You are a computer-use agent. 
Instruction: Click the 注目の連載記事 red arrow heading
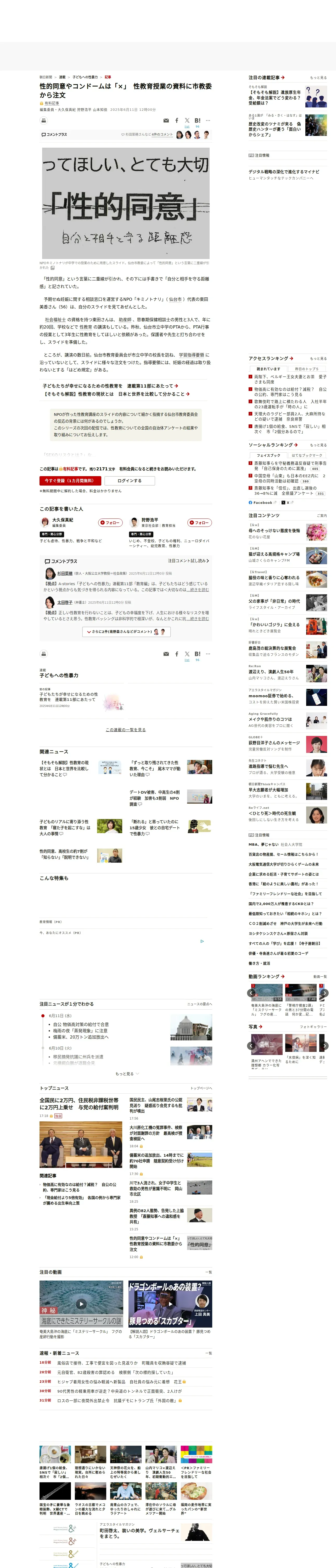tap(266, 78)
